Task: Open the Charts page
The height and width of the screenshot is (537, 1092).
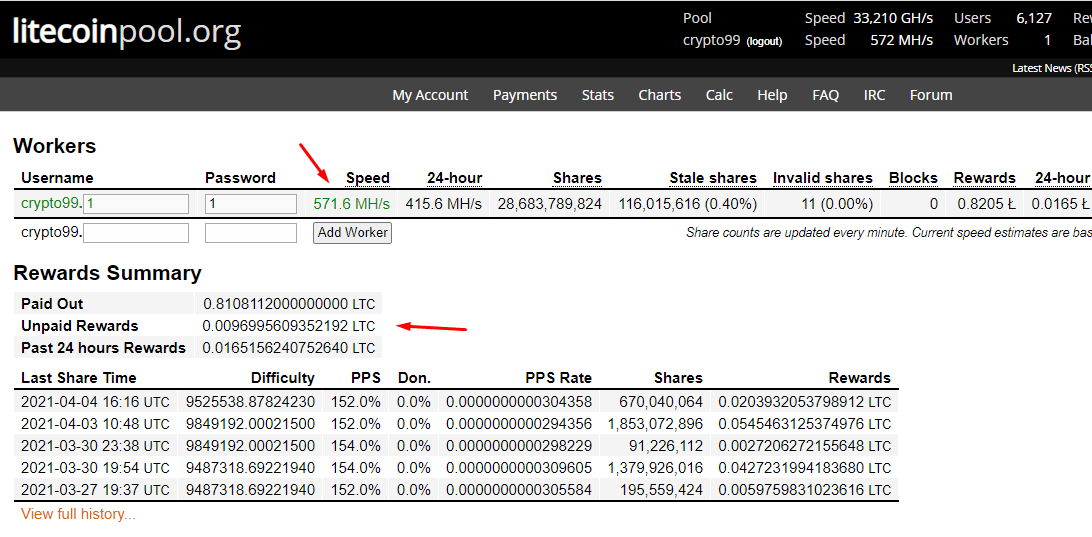Action: click(660, 95)
